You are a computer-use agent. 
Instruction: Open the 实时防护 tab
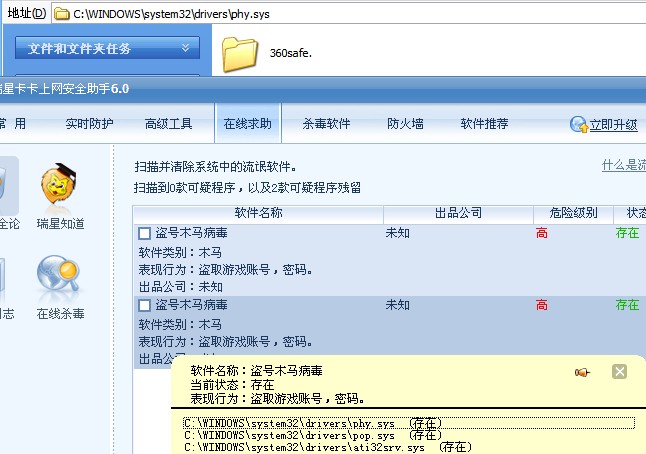tap(89, 124)
